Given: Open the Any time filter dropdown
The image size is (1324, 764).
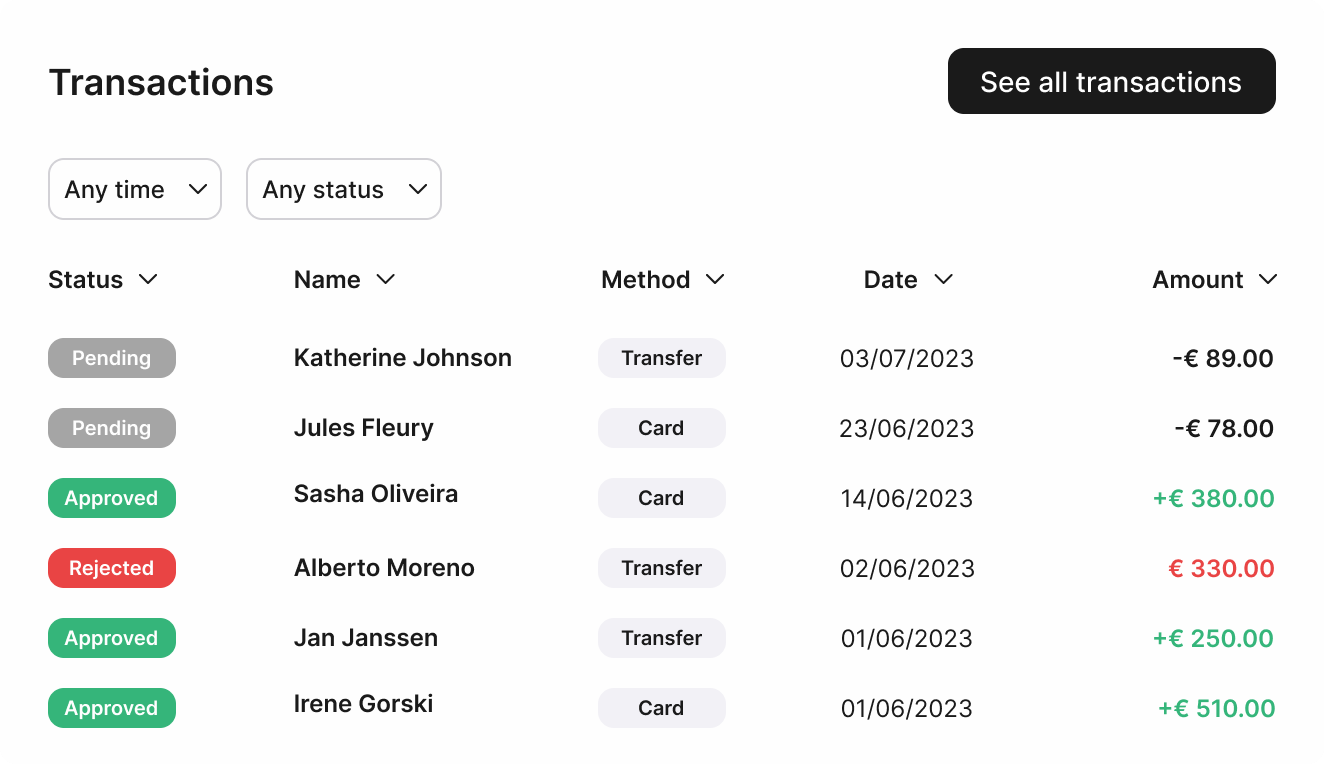Looking at the screenshot, I should coord(135,189).
